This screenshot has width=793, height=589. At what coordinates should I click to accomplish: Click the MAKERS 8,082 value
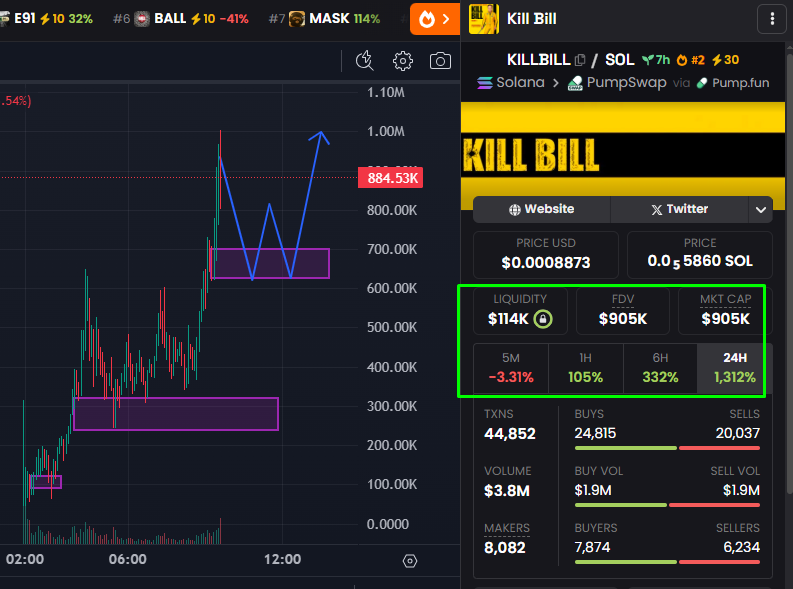pyautogui.click(x=505, y=548)
